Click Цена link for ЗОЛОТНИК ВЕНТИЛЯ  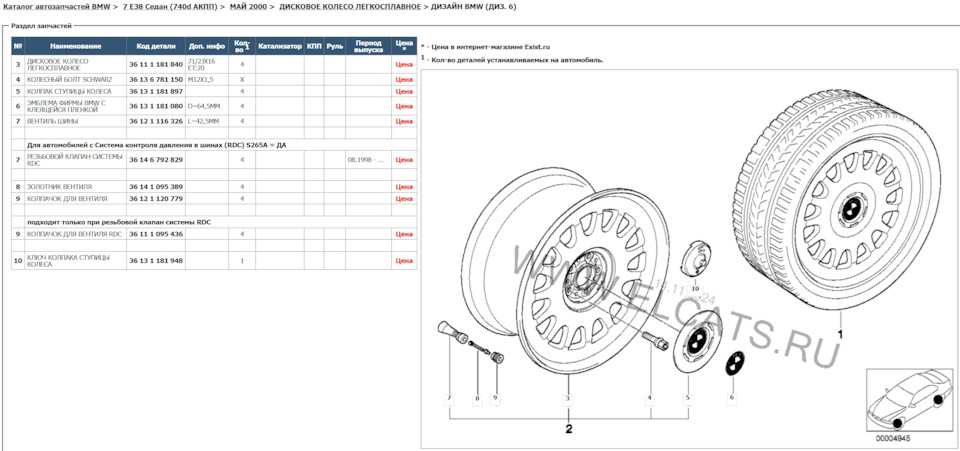click(x=404, y=187)
